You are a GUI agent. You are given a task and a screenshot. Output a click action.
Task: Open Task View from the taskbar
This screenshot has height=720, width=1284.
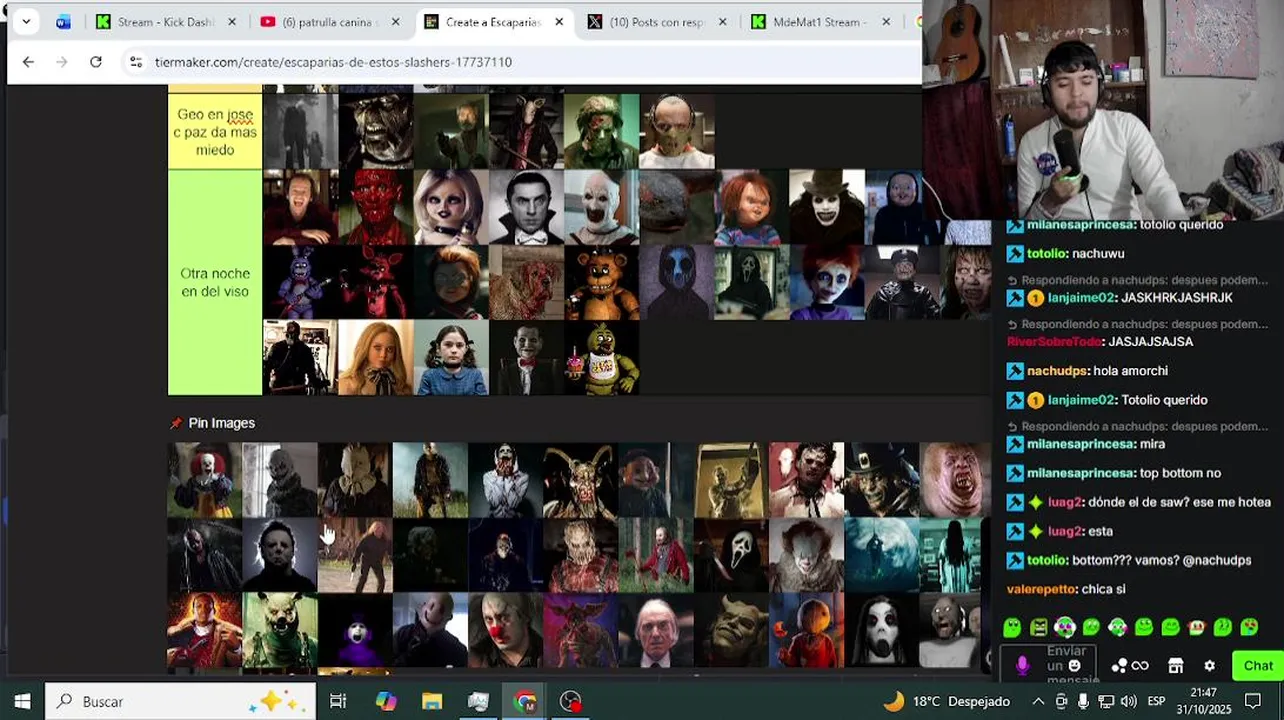[x=338, y=701]
